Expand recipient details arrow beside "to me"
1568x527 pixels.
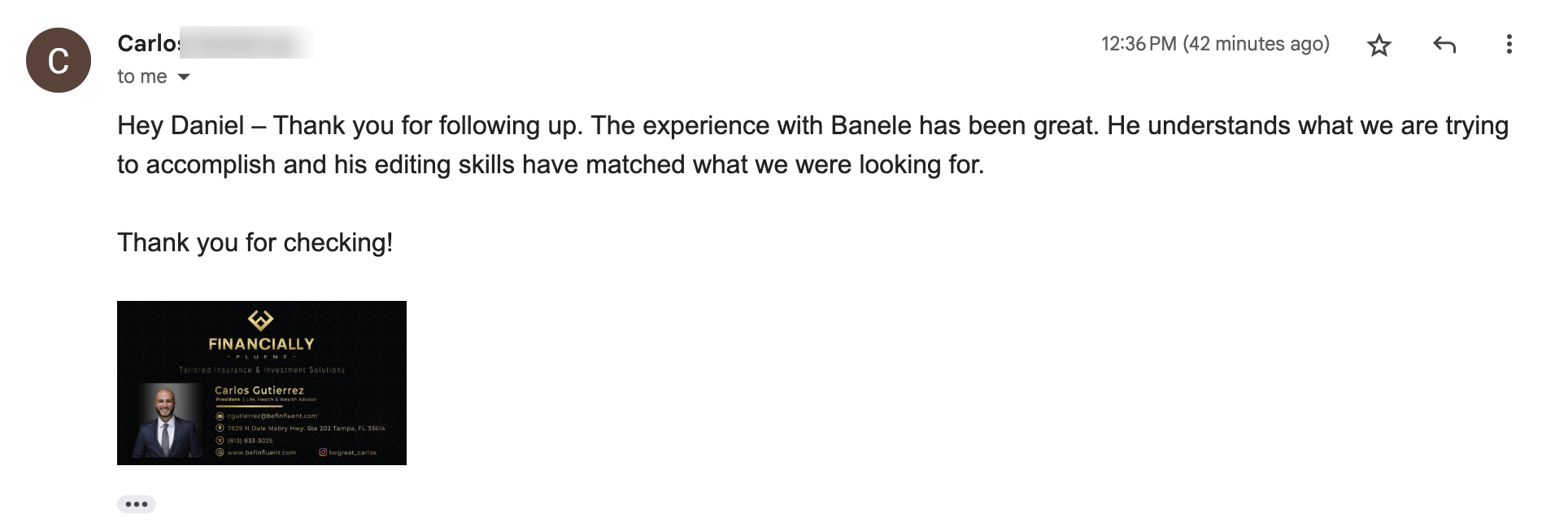(184, 77)
